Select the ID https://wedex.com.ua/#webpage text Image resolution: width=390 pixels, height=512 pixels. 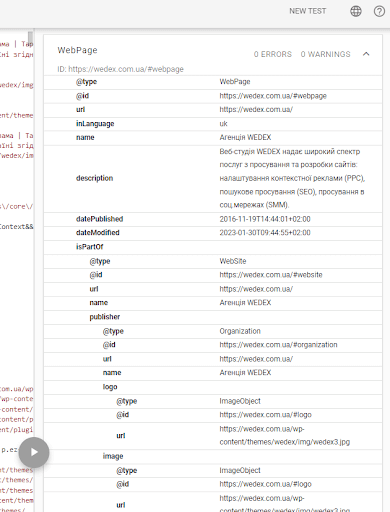[120, 69]
